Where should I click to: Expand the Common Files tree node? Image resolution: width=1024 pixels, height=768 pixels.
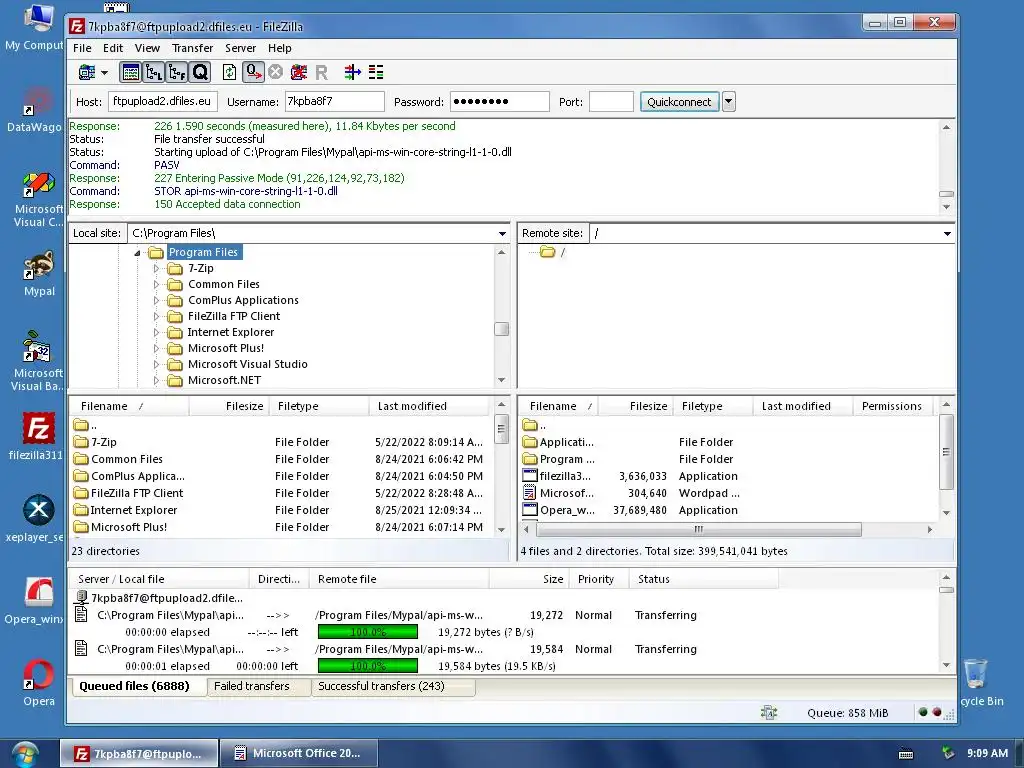coord(156,284)
